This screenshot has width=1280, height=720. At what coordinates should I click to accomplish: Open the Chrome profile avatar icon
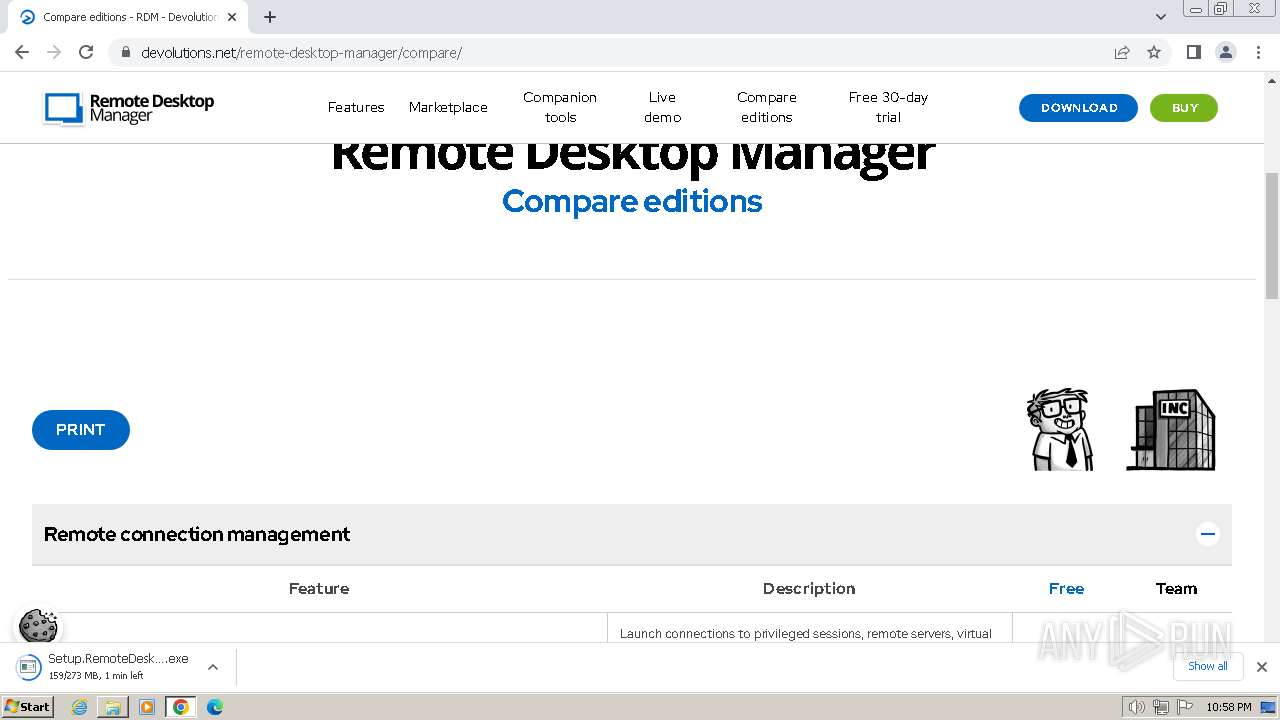click(x=1226, y=52)
